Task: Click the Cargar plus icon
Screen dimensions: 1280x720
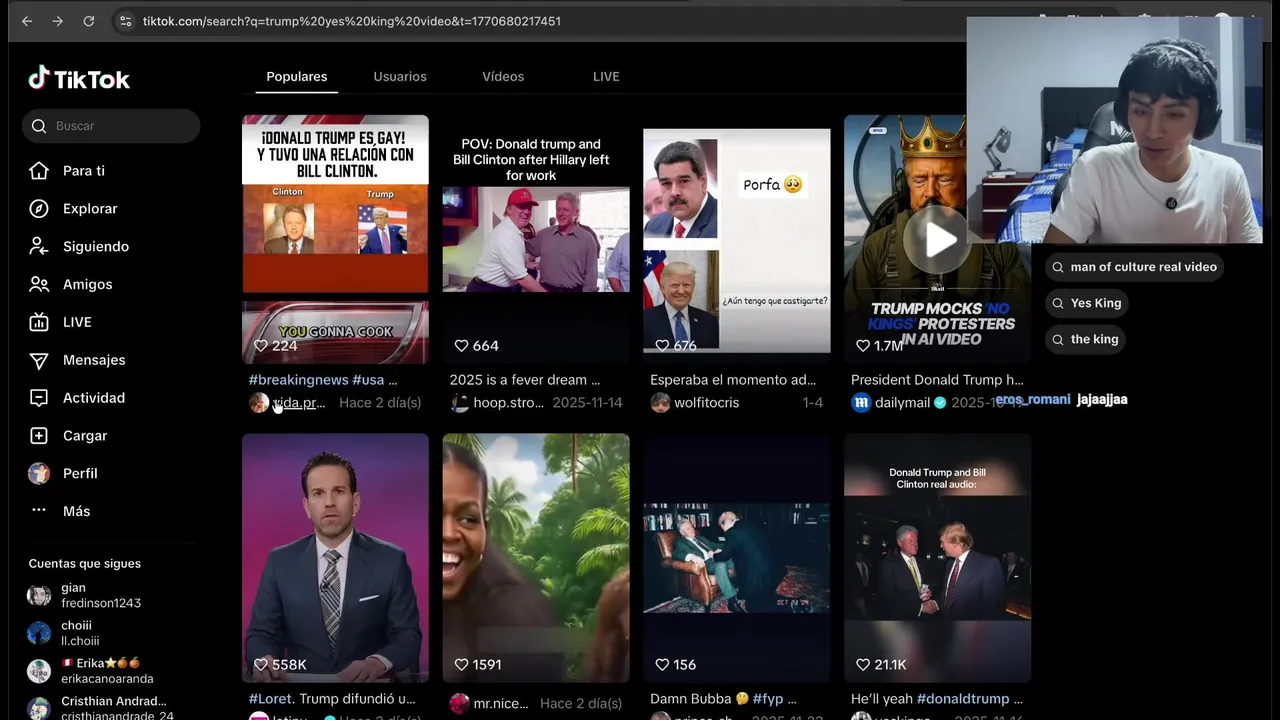Action: 39,436
